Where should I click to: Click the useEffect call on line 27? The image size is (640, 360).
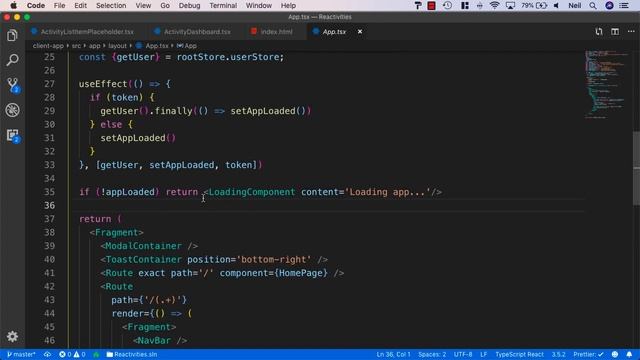(x=103, y=84)
